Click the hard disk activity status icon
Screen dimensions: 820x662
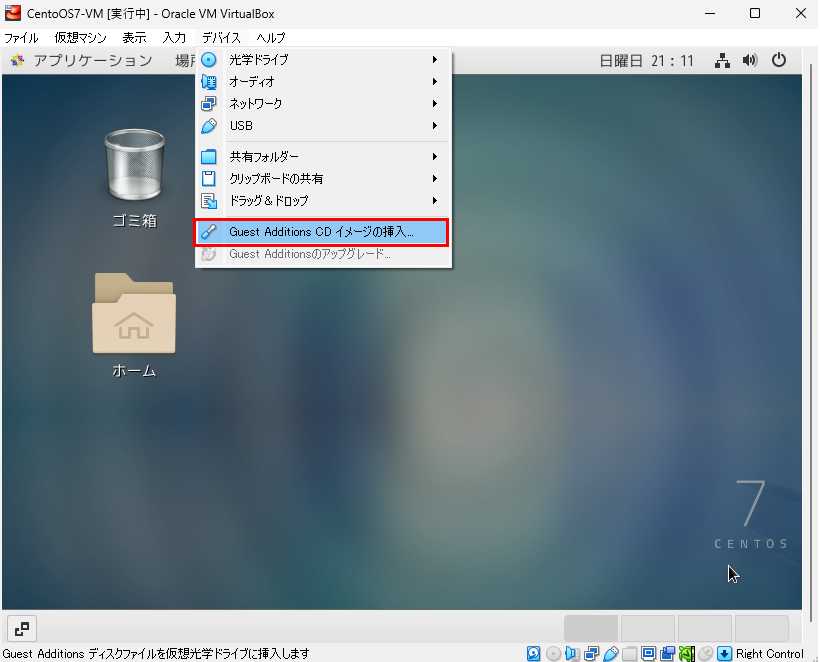(534, 654)
